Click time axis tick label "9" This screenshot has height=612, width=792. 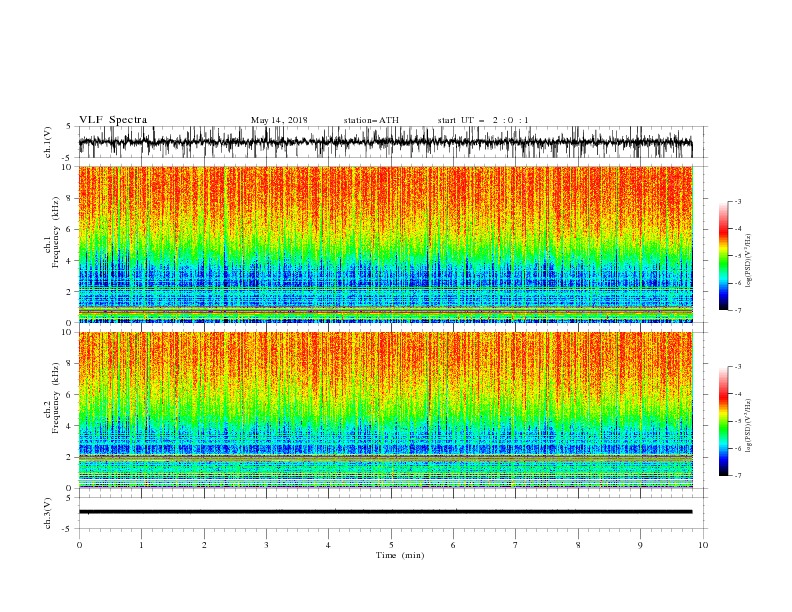640,545
